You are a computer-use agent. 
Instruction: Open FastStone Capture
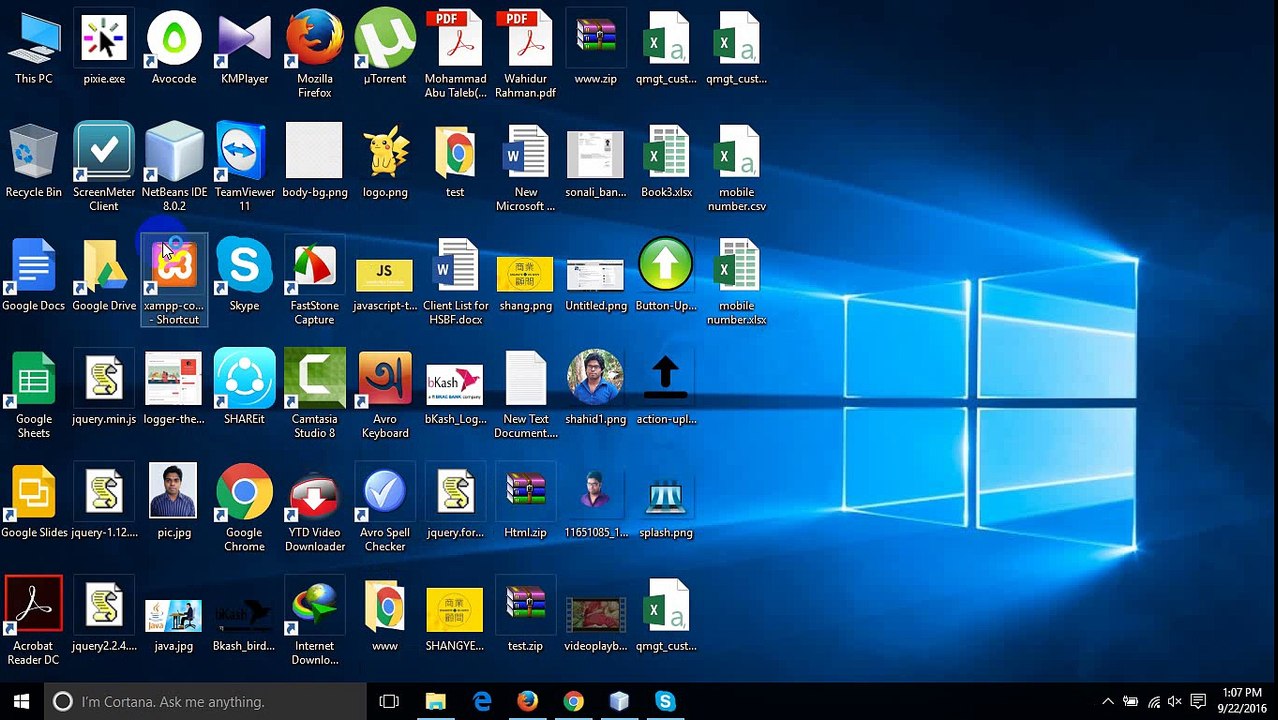(314, 281)
